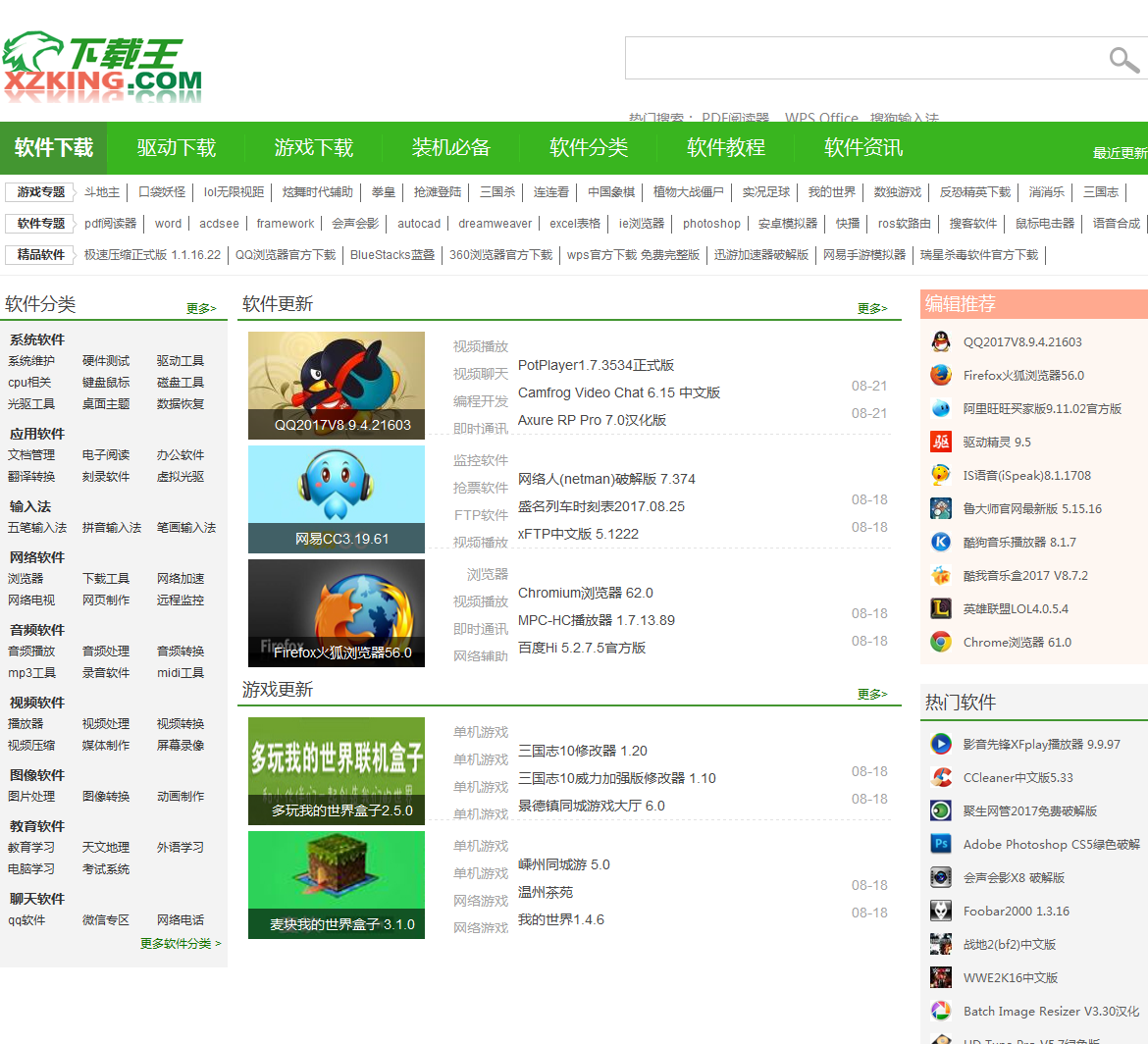The image size is (1148, 1044).
Task: Click the 影音先锋XFplay播放器 icon
Action: [x=941, y=745]
